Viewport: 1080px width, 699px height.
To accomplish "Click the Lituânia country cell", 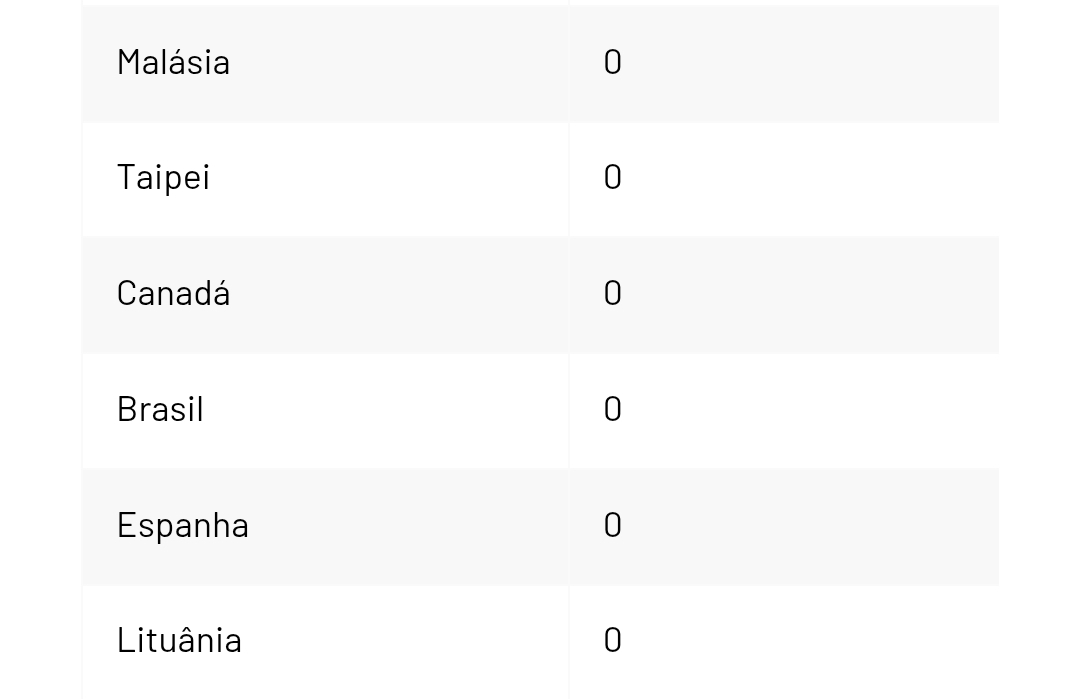I will (180, 640).
